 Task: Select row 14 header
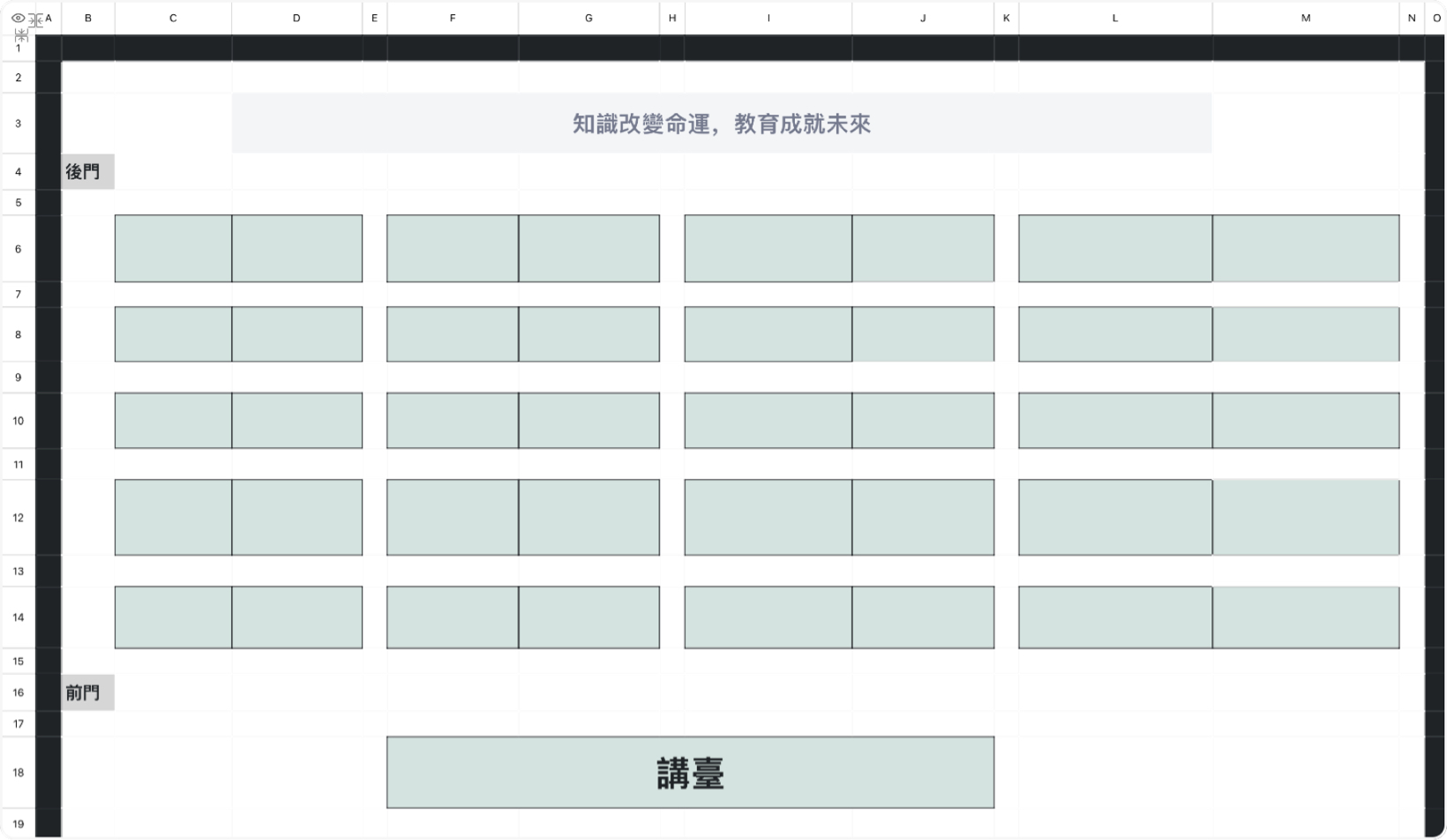coord(18,618)
